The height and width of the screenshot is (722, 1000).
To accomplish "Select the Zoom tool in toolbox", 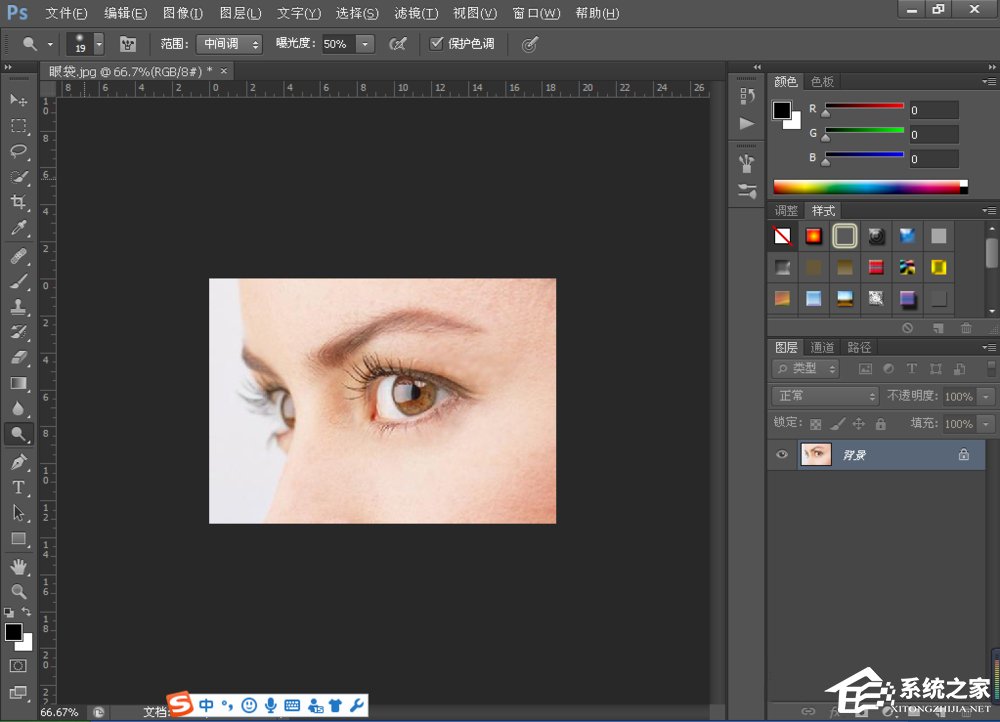I will [x=19, y=592].
